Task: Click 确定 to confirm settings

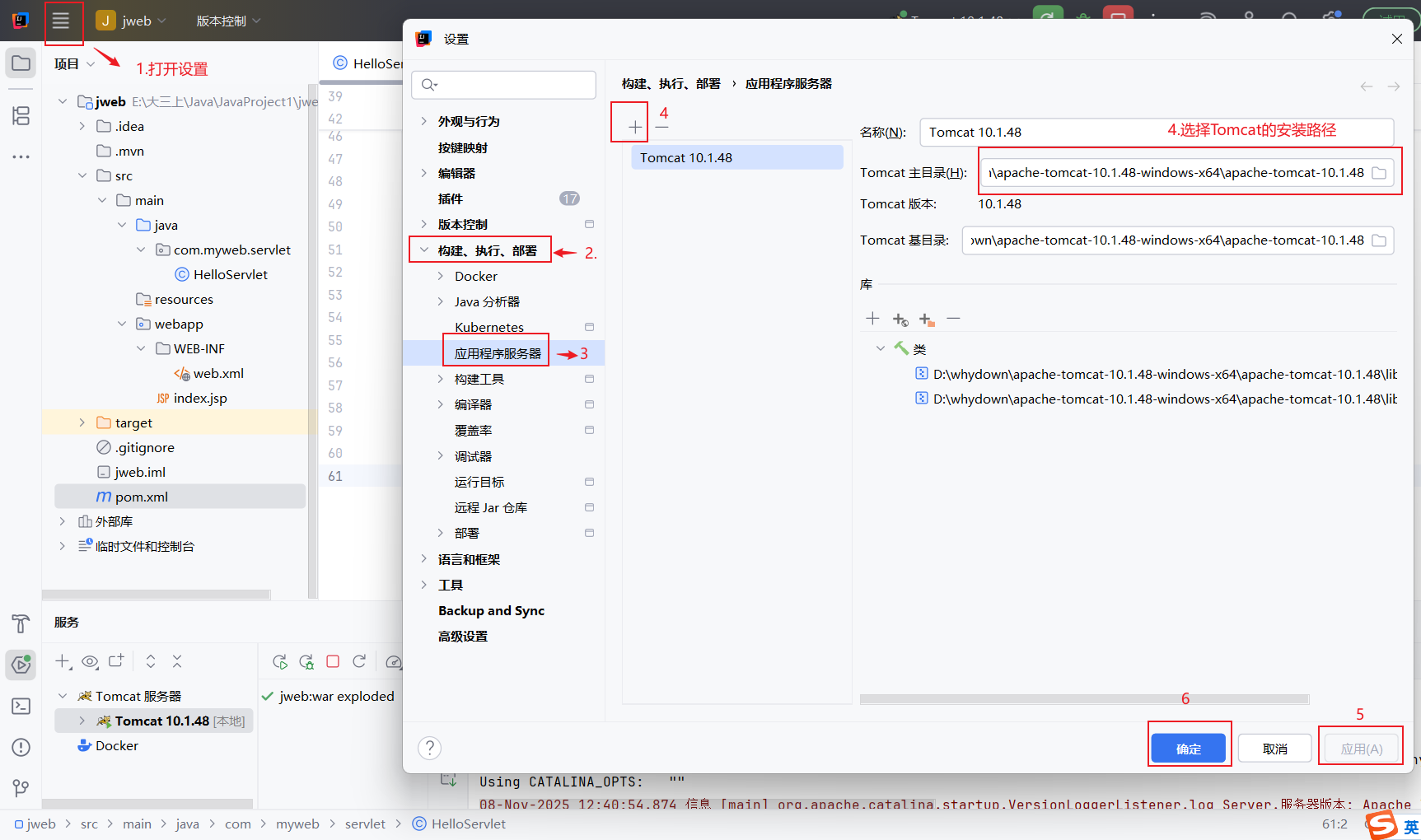Action: point(1188,749)
